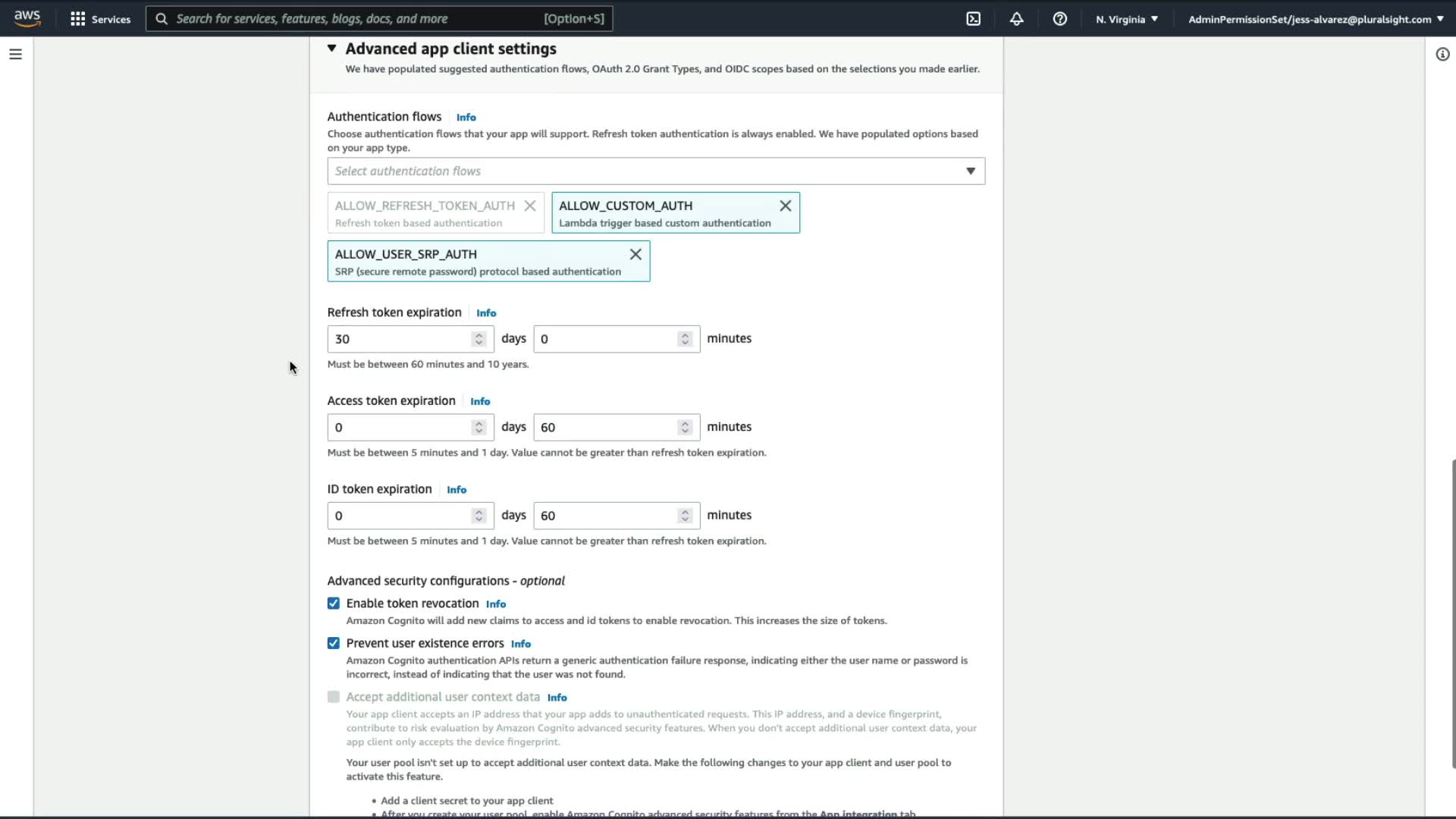The width and height of the screenshot is (1456, 819).
Task: Open the info panel icon at right
Action: (1442, 55)
